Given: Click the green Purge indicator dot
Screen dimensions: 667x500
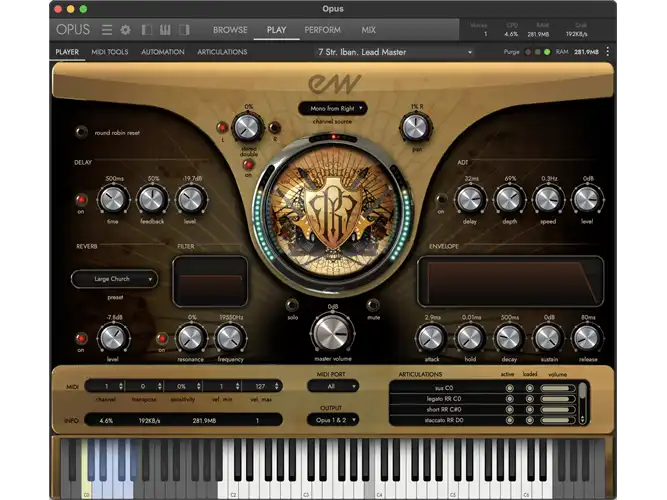Looking at the screenshot, I should point(547,52).
